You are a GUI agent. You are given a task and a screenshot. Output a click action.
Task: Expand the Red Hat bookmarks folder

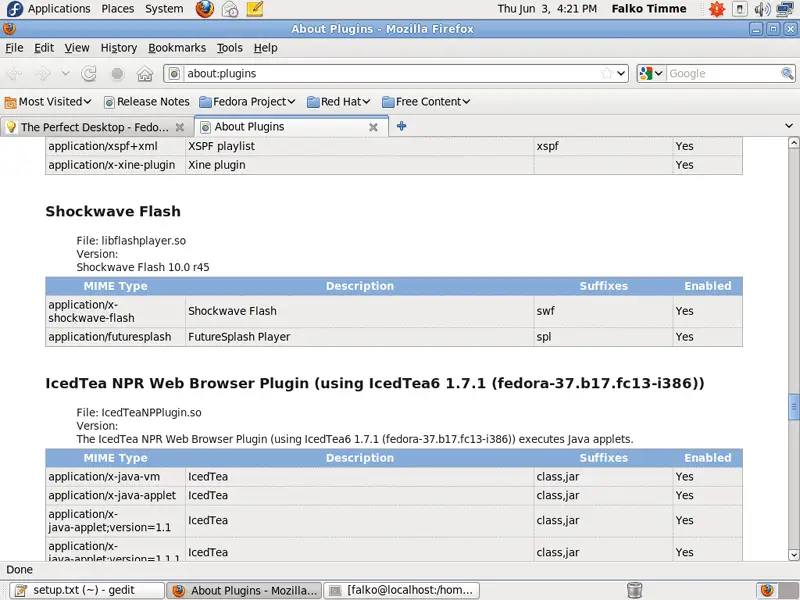(339, 102)
